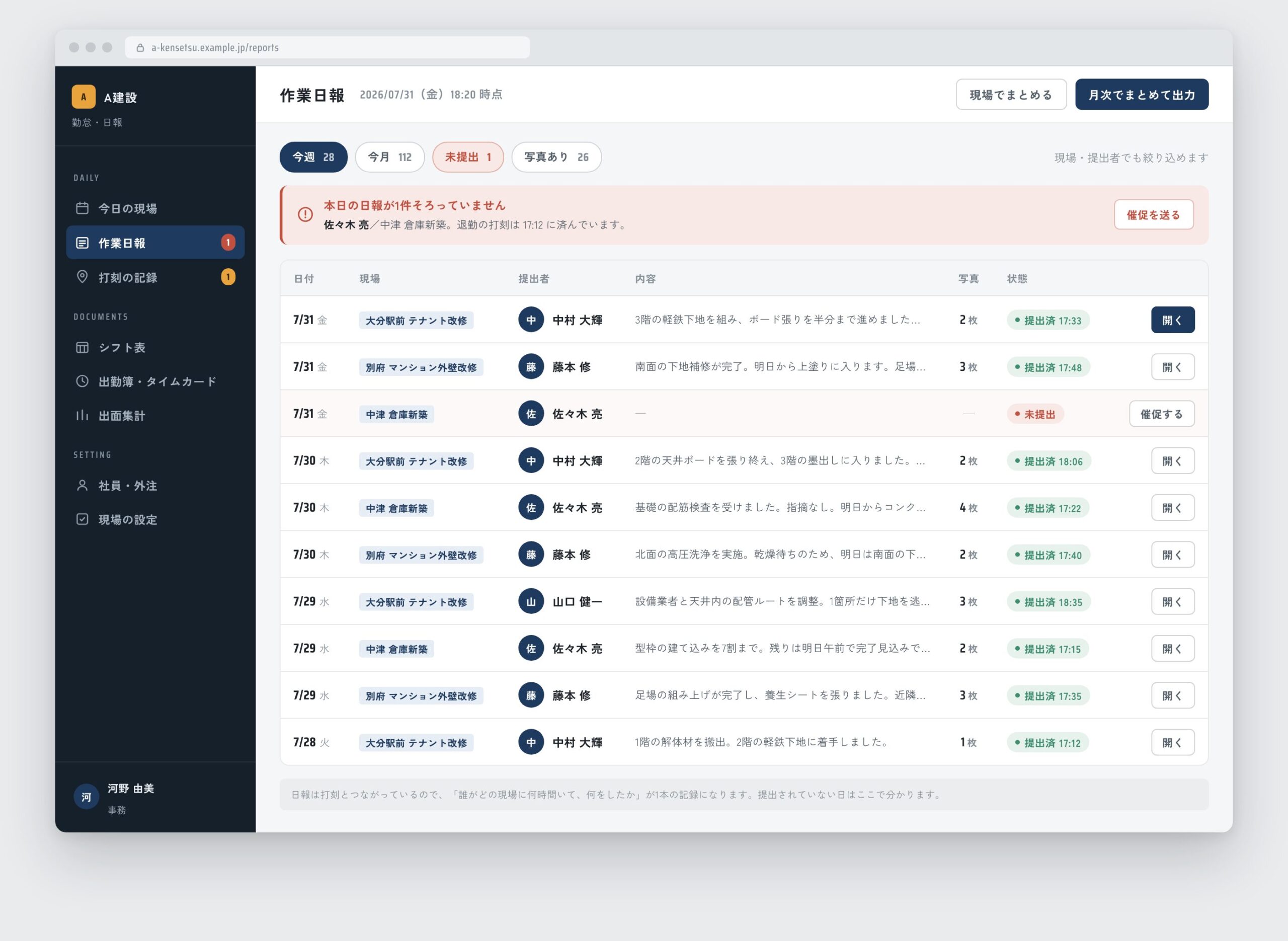Open the report submitted at 17:22
The width and height of the screenshot is (1288, 941).
coord(1172,508)
